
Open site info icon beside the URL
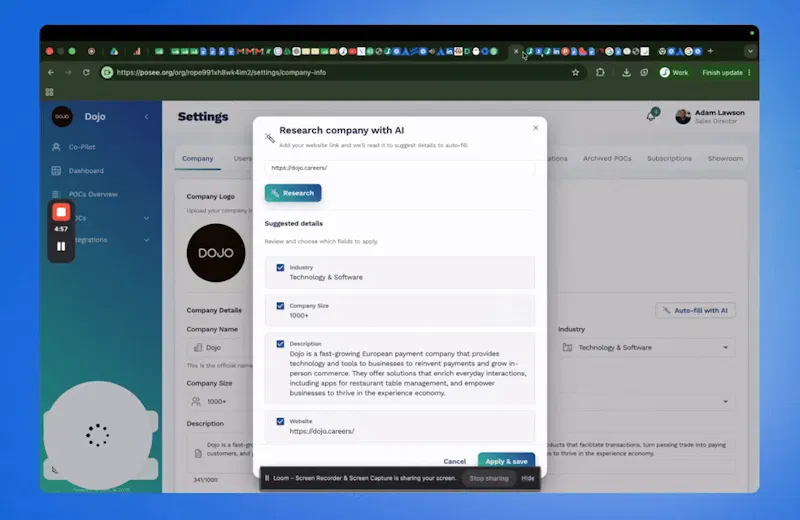tap(107, 72)
